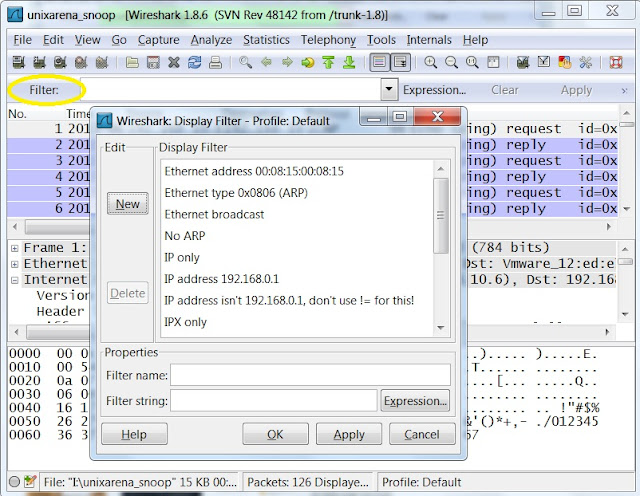
Task: Edit capture file comments in status bar
Action: [x=29, y=482]
